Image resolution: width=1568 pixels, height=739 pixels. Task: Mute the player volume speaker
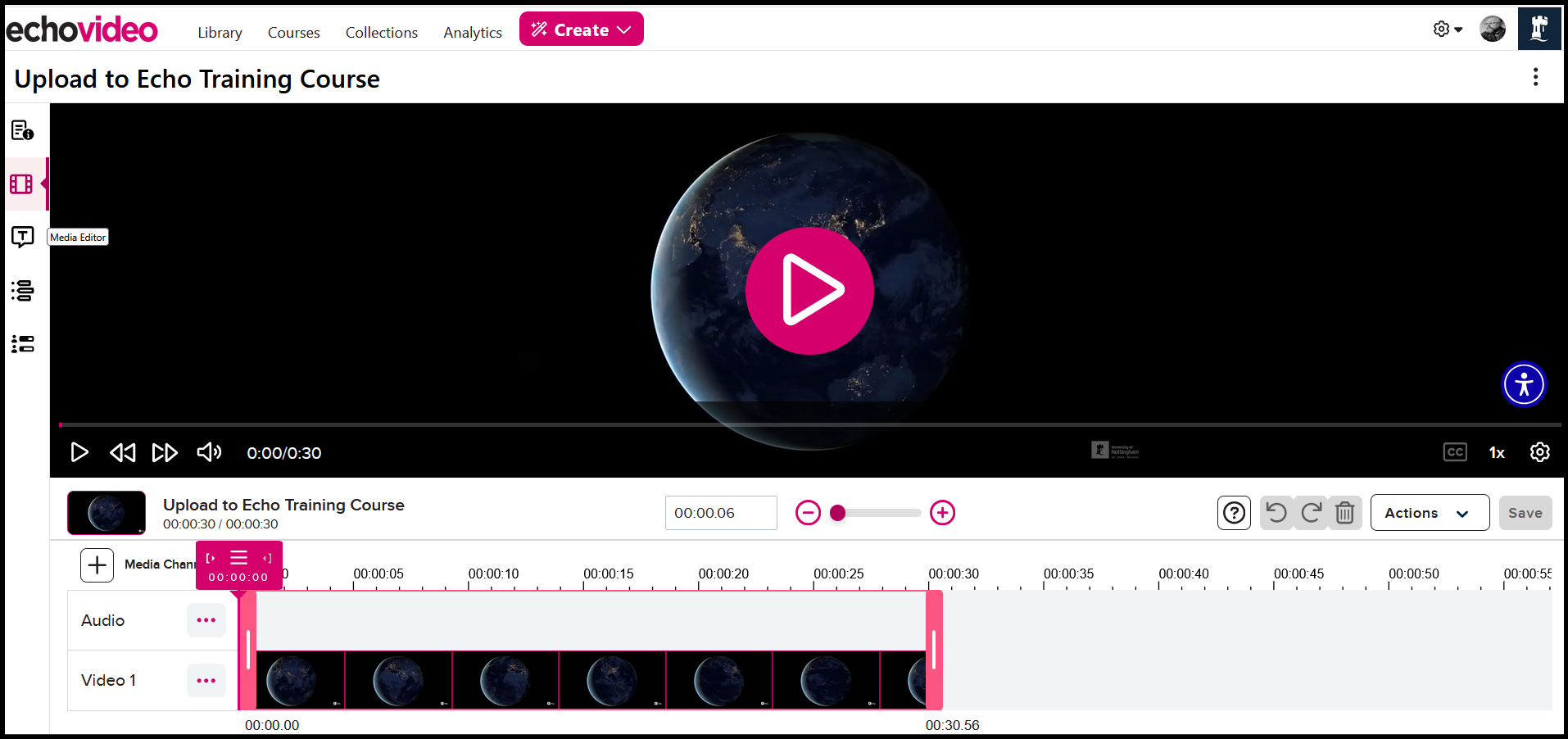[209, 452]
